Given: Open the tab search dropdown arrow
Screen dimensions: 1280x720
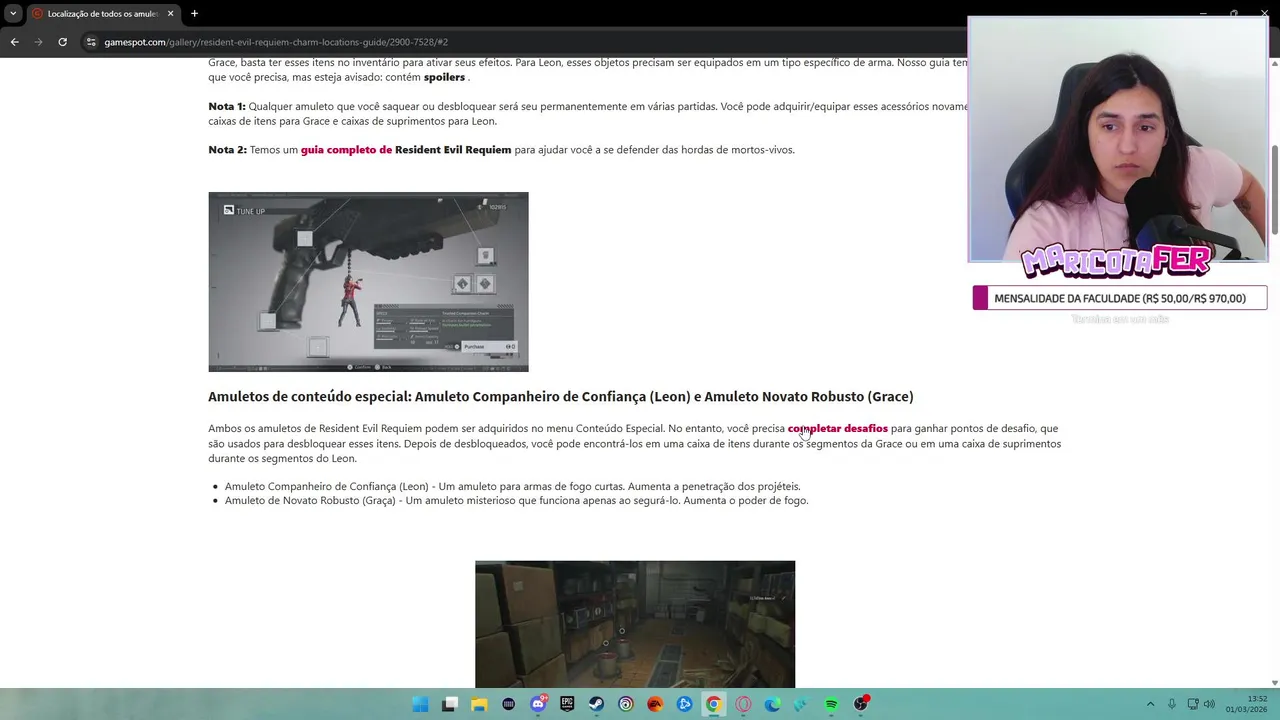Looking at the screenshot, I should pyautogui.click(x=13, y=13).
